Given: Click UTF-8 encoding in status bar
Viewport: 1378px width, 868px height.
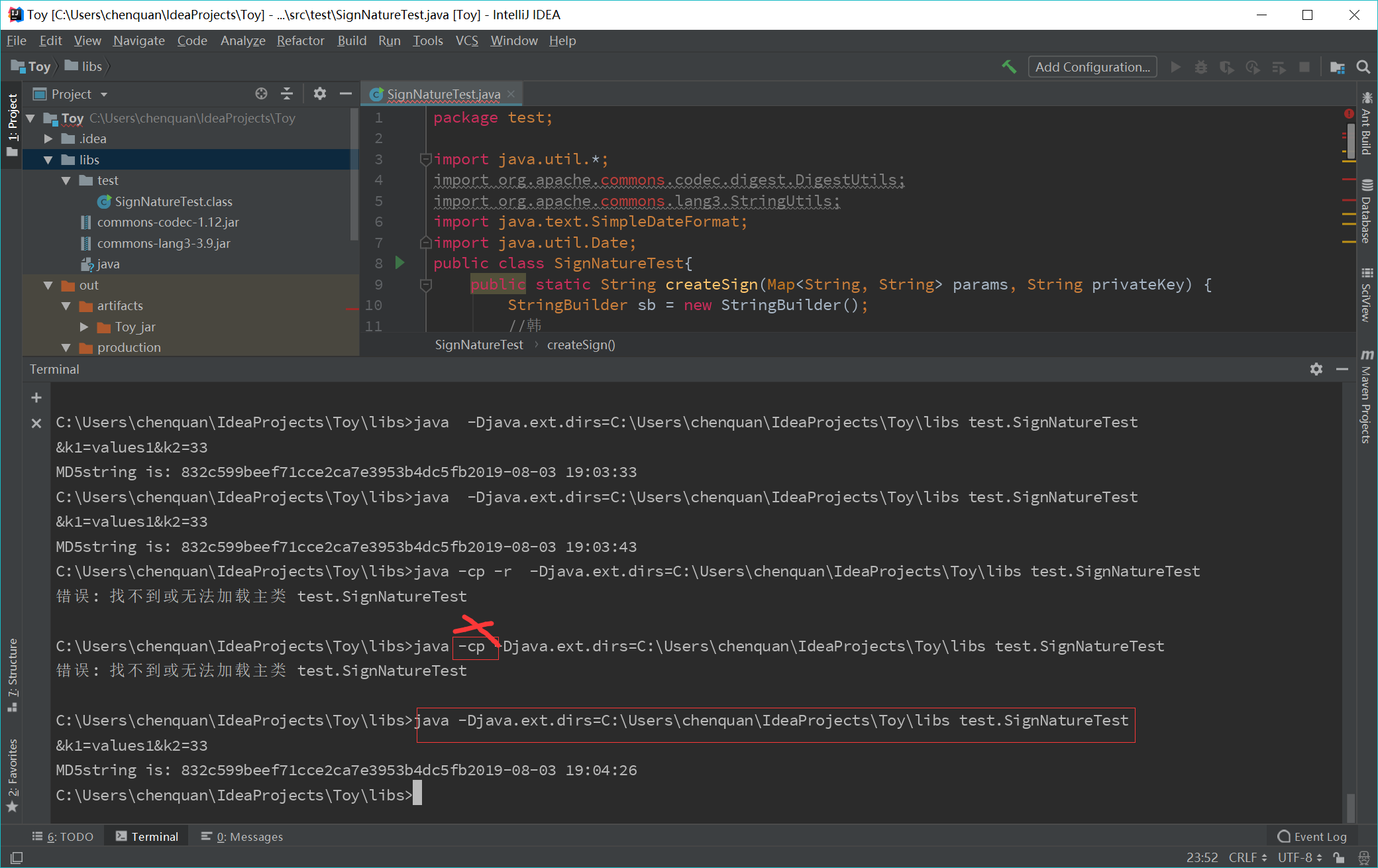Looking at the screenshot, I should click(x=1300, y=857).
